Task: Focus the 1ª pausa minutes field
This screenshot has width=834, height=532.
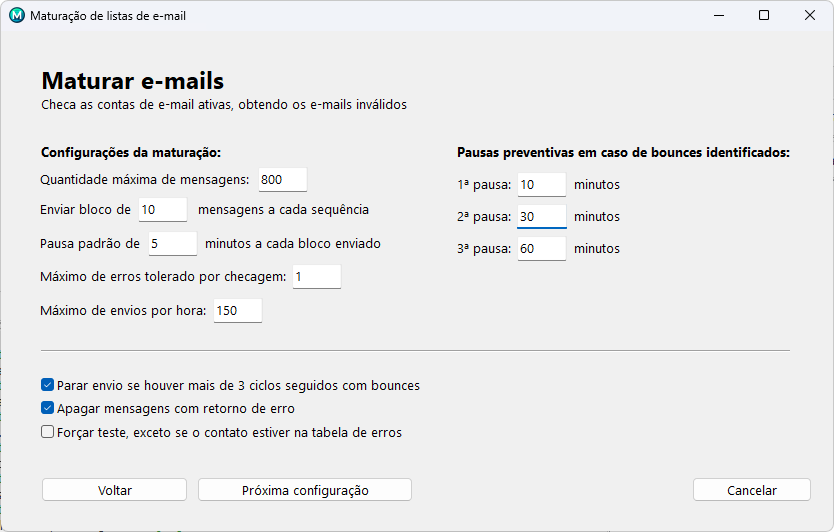Action: coord(541,185)
